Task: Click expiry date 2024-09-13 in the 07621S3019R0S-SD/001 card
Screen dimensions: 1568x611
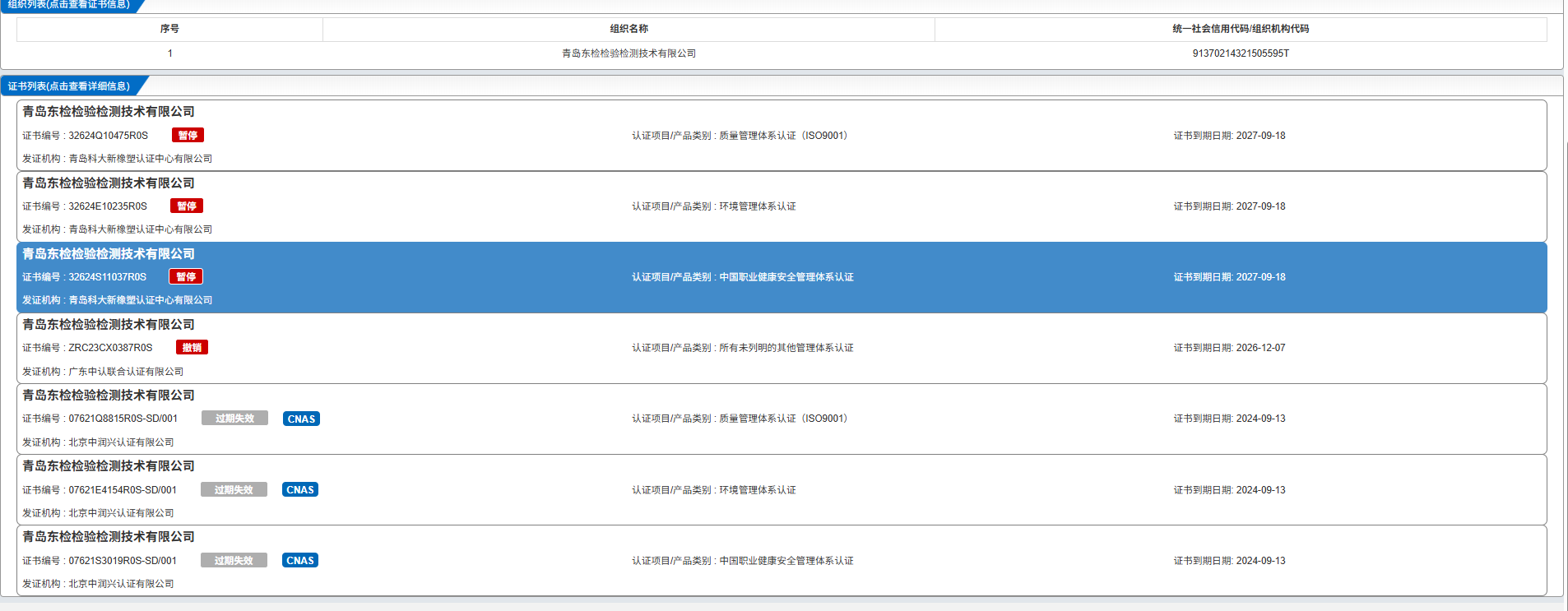Action: pos(1260,561)
